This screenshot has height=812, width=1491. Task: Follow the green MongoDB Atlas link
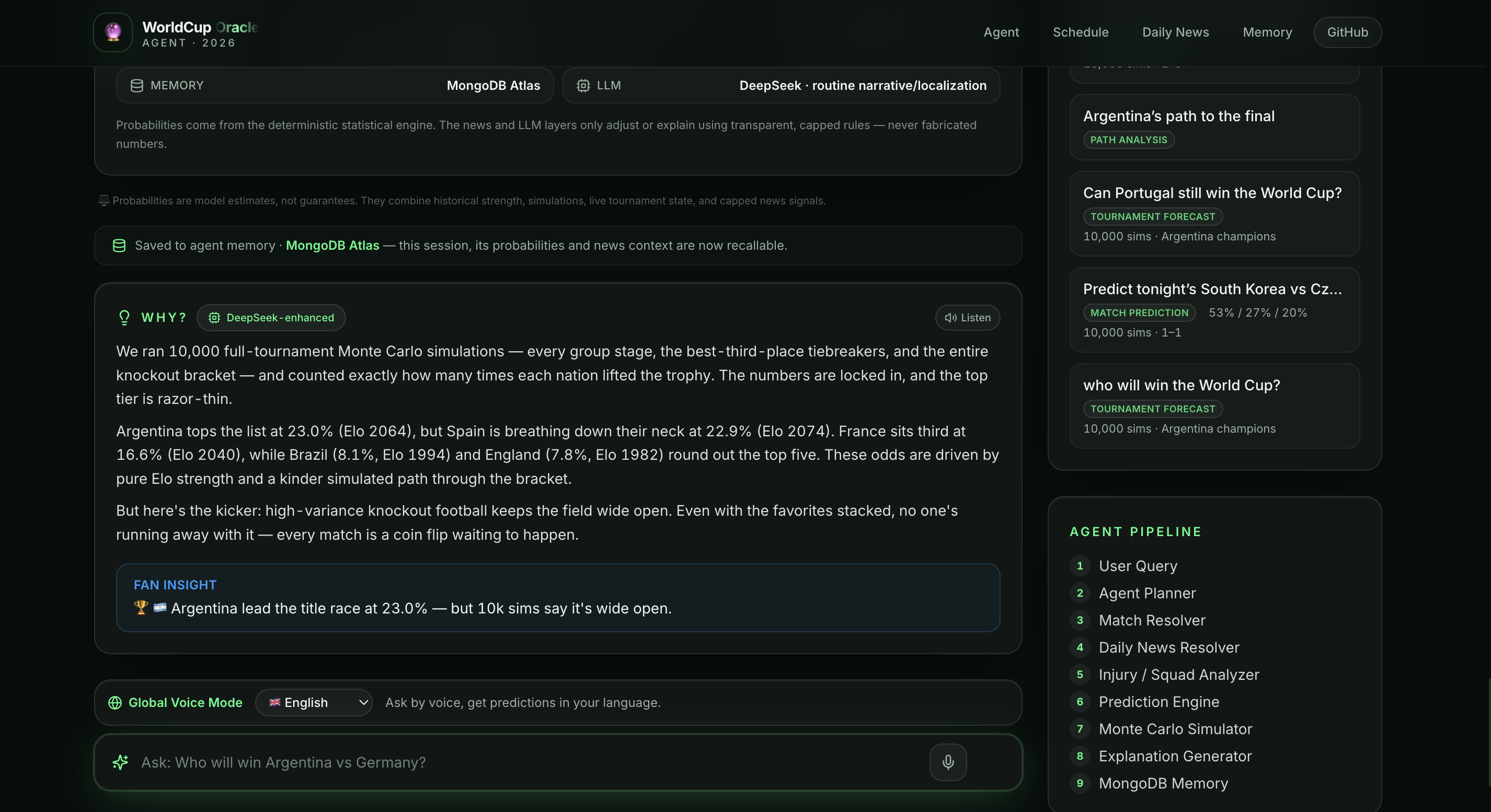tap(333, 246)
